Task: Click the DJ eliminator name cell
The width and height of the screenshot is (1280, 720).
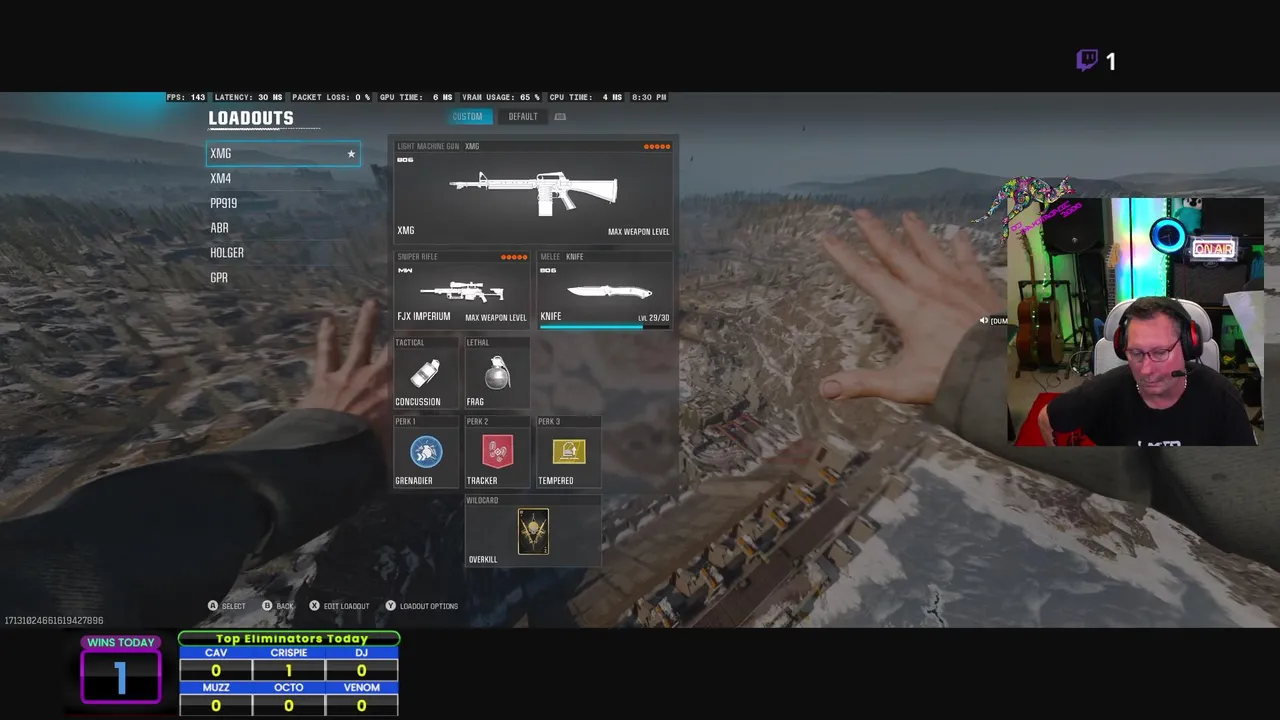Action: (362, 653)
